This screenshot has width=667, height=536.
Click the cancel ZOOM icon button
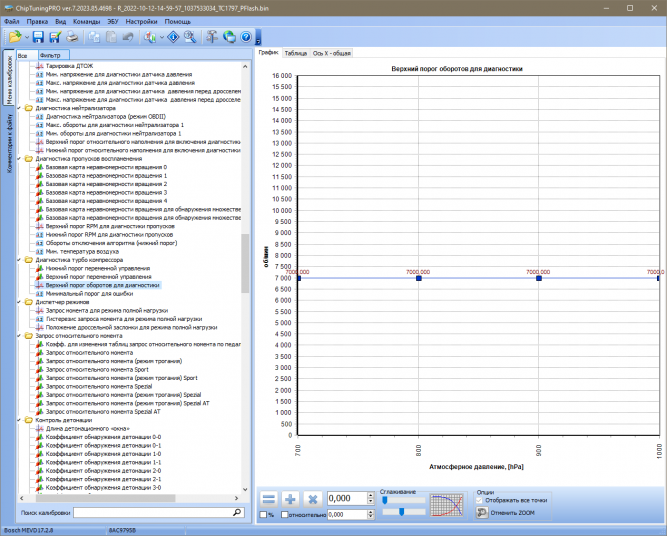coord(482,513)
